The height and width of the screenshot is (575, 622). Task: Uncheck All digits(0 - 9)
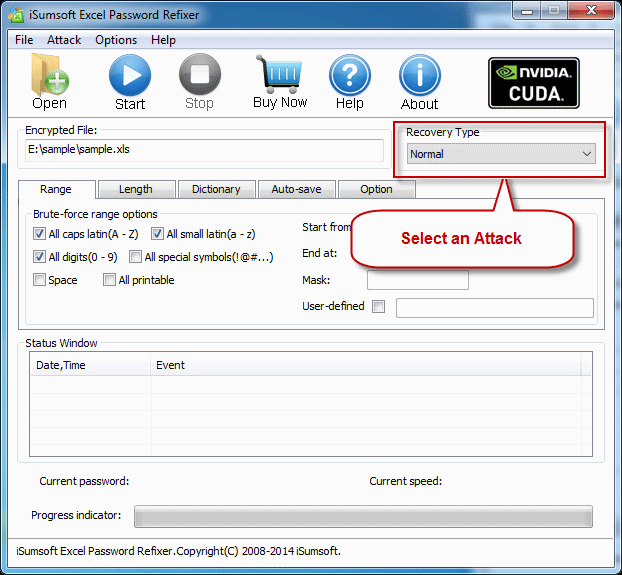click(x=39, y=257)
